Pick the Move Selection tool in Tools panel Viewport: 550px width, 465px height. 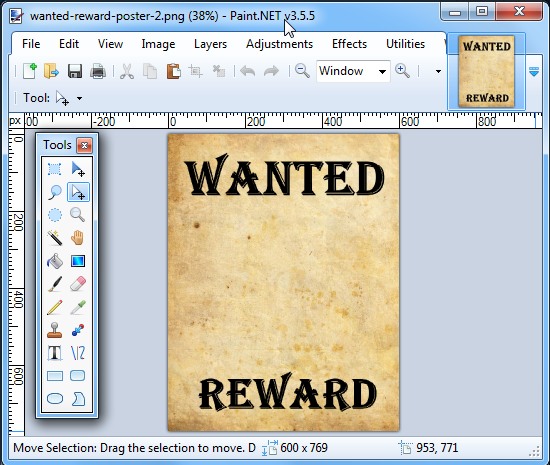pyautogui.click(x=78, y=192)
